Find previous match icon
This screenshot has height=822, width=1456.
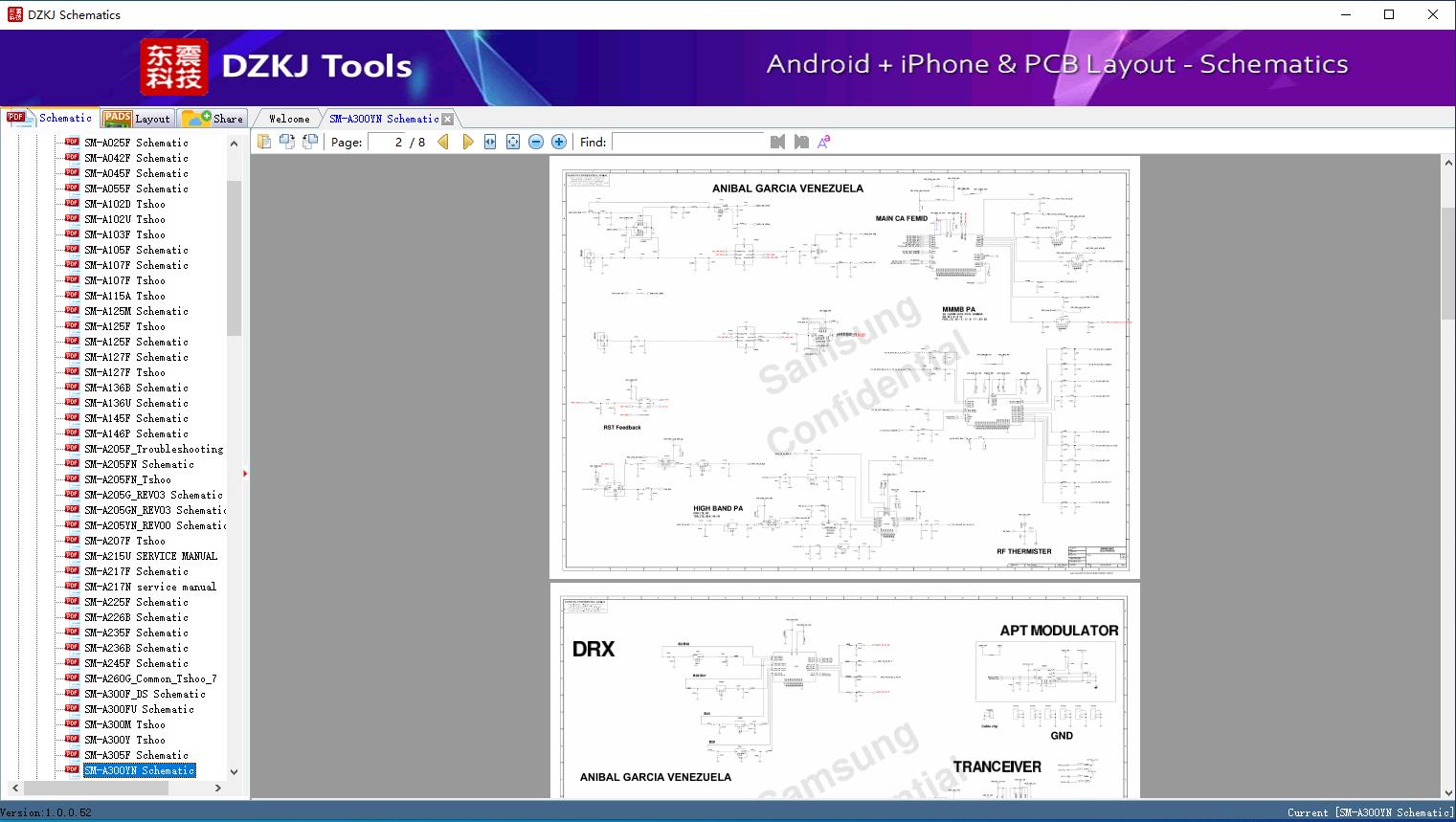pyautogui.click(x=777, y=142)
